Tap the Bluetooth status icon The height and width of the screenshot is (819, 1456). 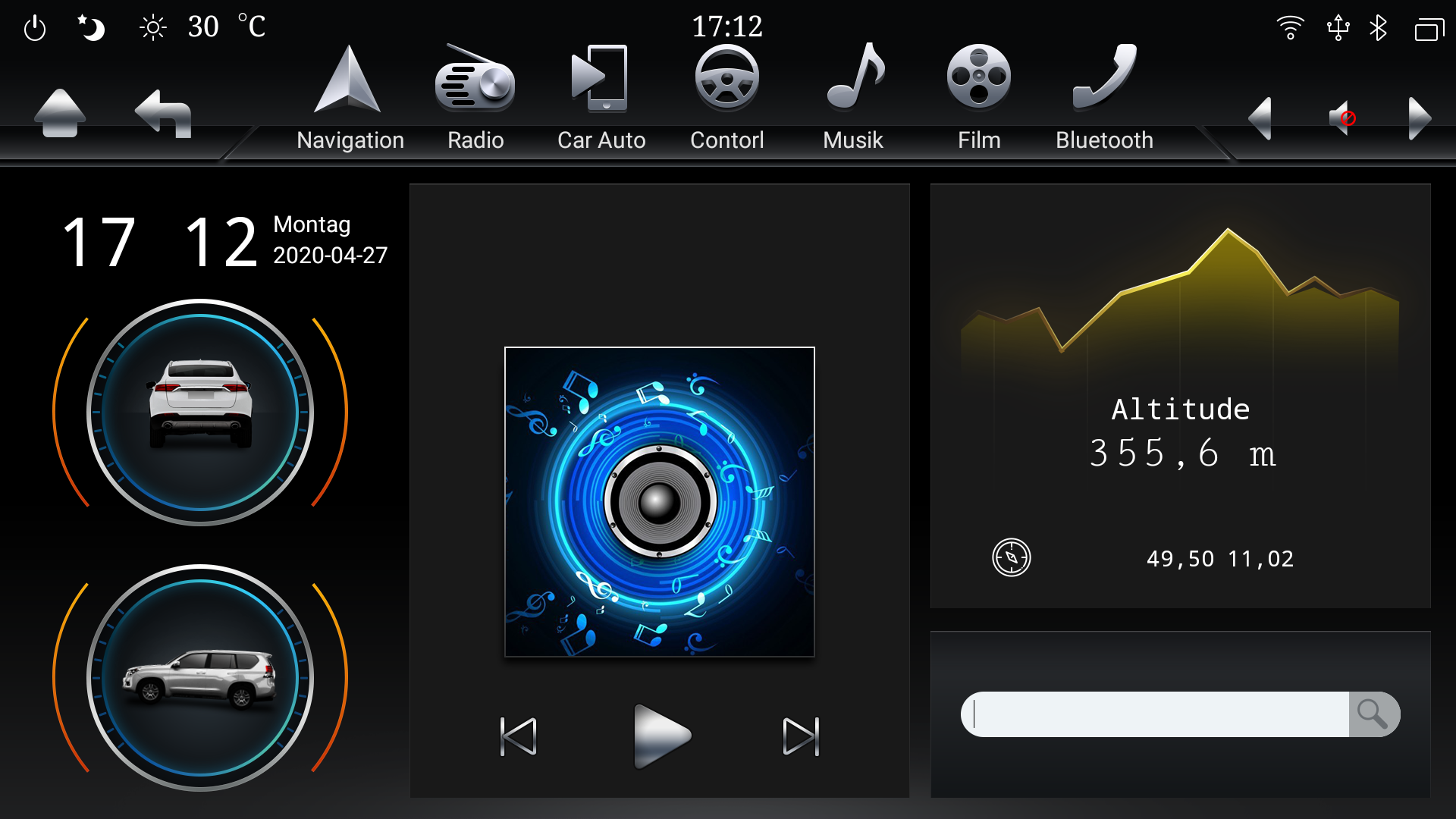click(x=1379, y=28)
